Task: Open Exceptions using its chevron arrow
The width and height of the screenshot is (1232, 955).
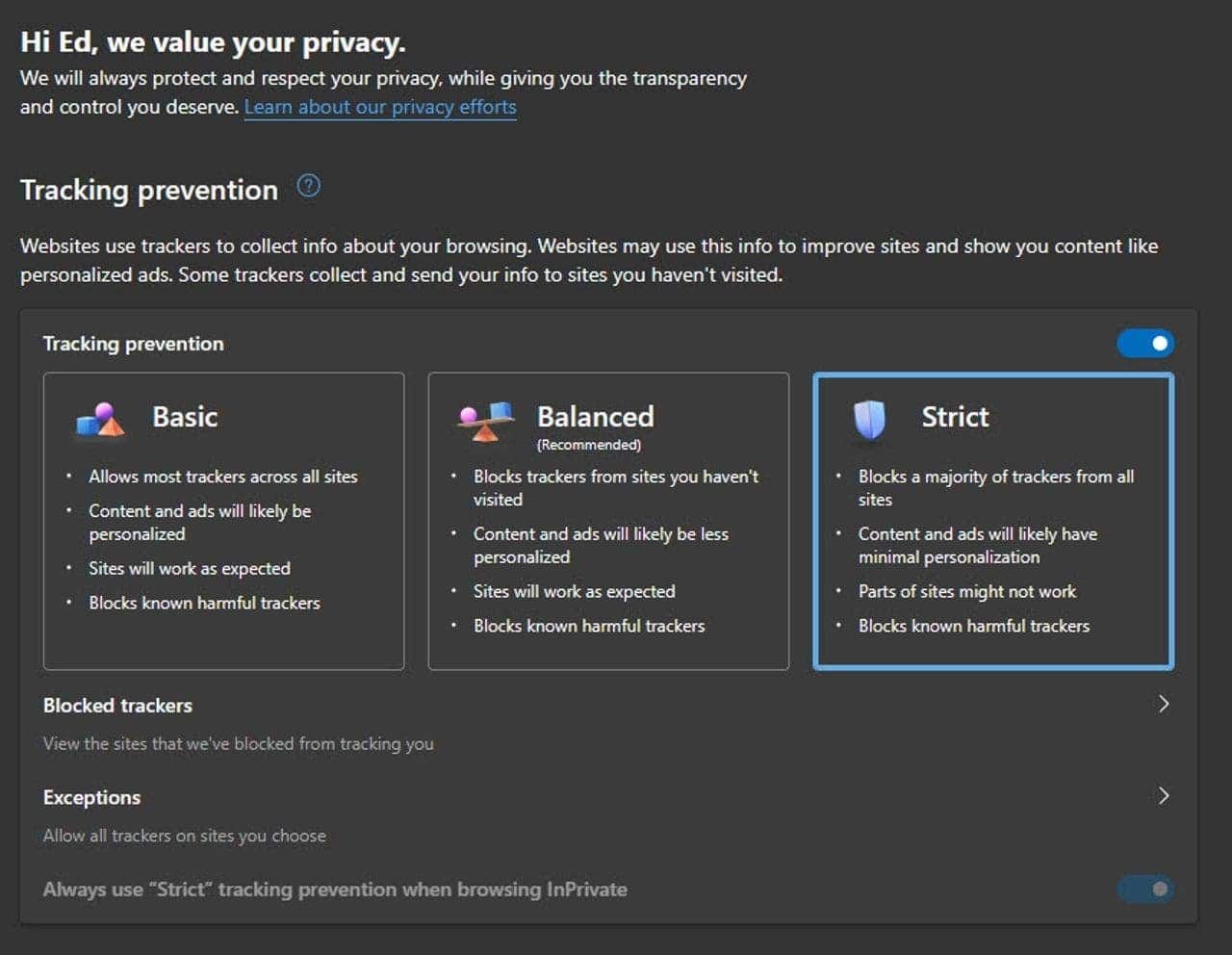Action: tap(1163, 796)
